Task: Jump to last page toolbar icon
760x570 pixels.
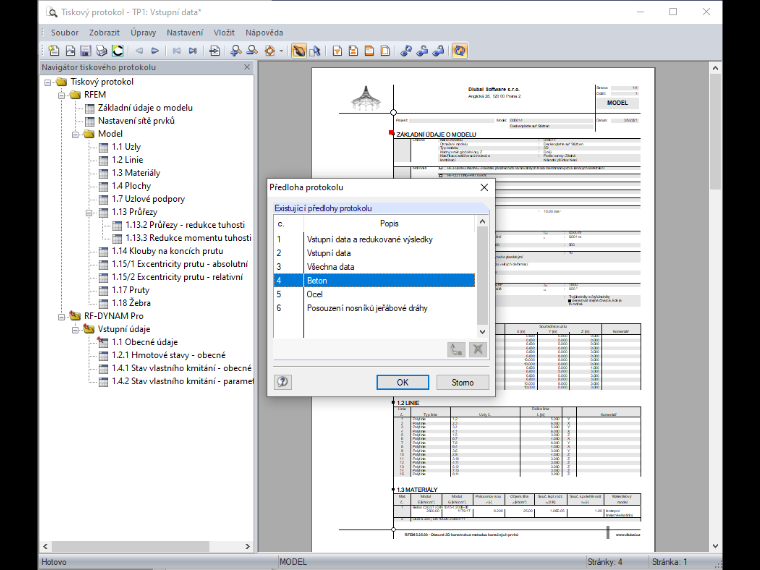Action: [192, 50]
